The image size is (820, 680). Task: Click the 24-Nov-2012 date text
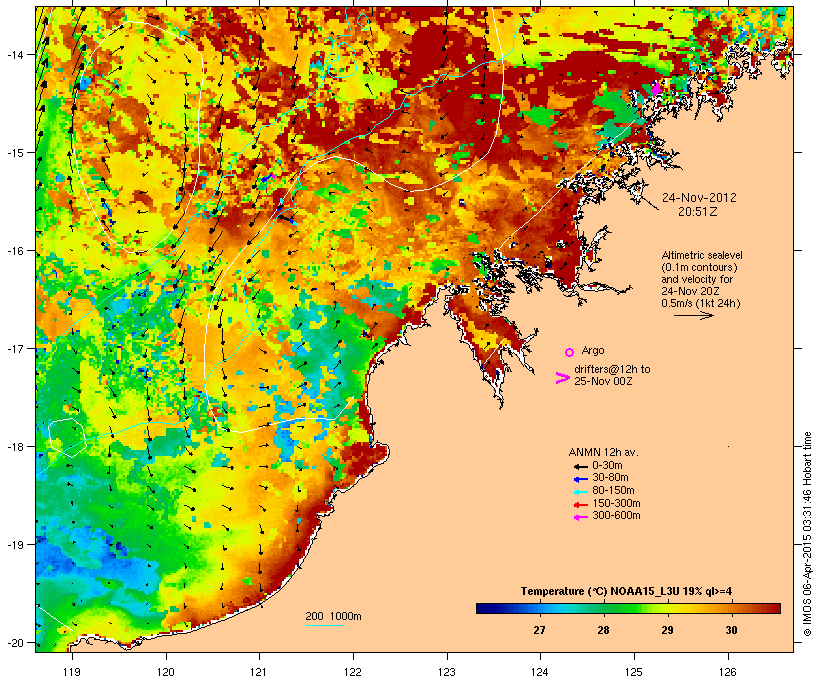(x=699, y=198)
